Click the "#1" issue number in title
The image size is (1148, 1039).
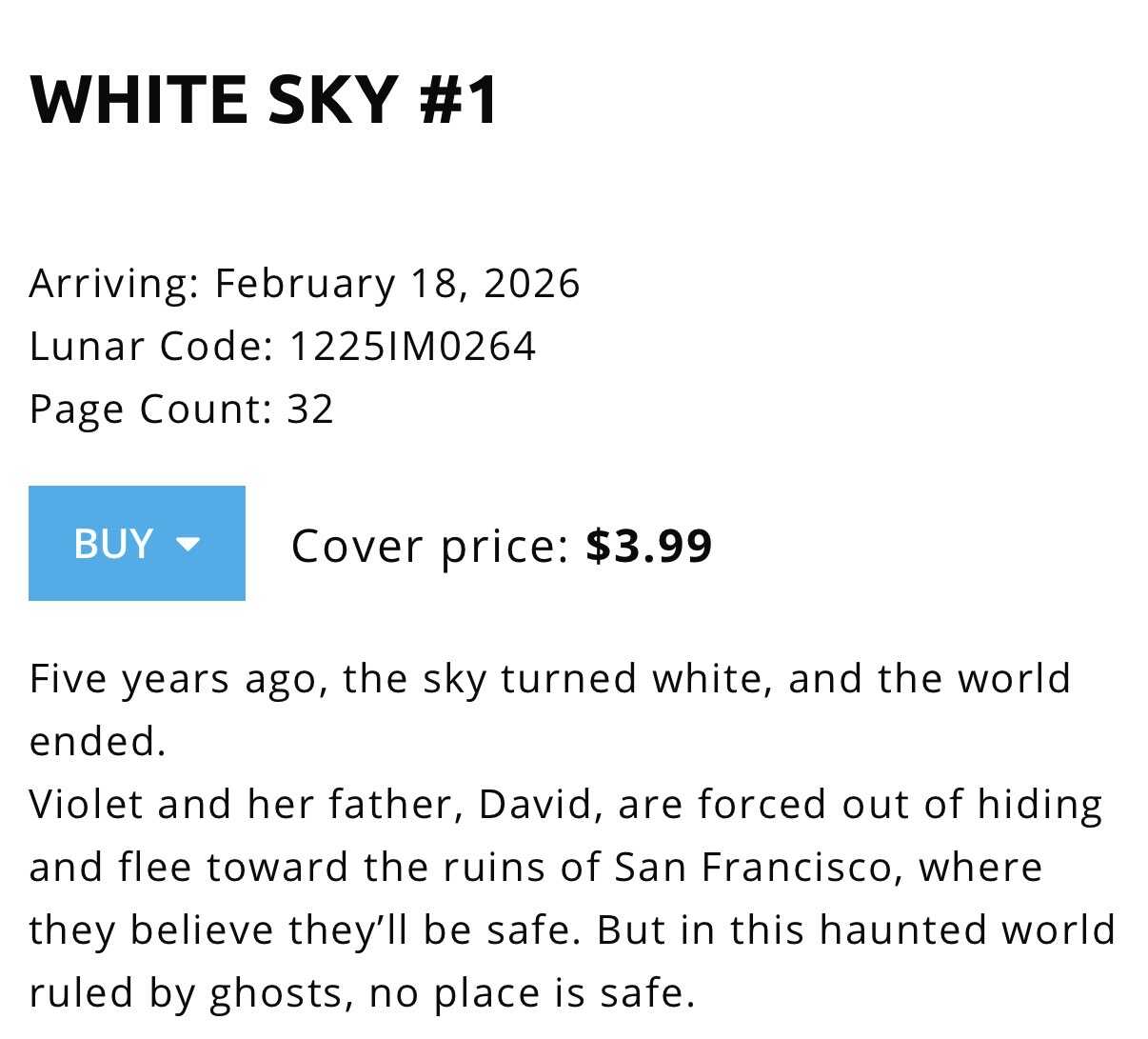pos(459,99)
